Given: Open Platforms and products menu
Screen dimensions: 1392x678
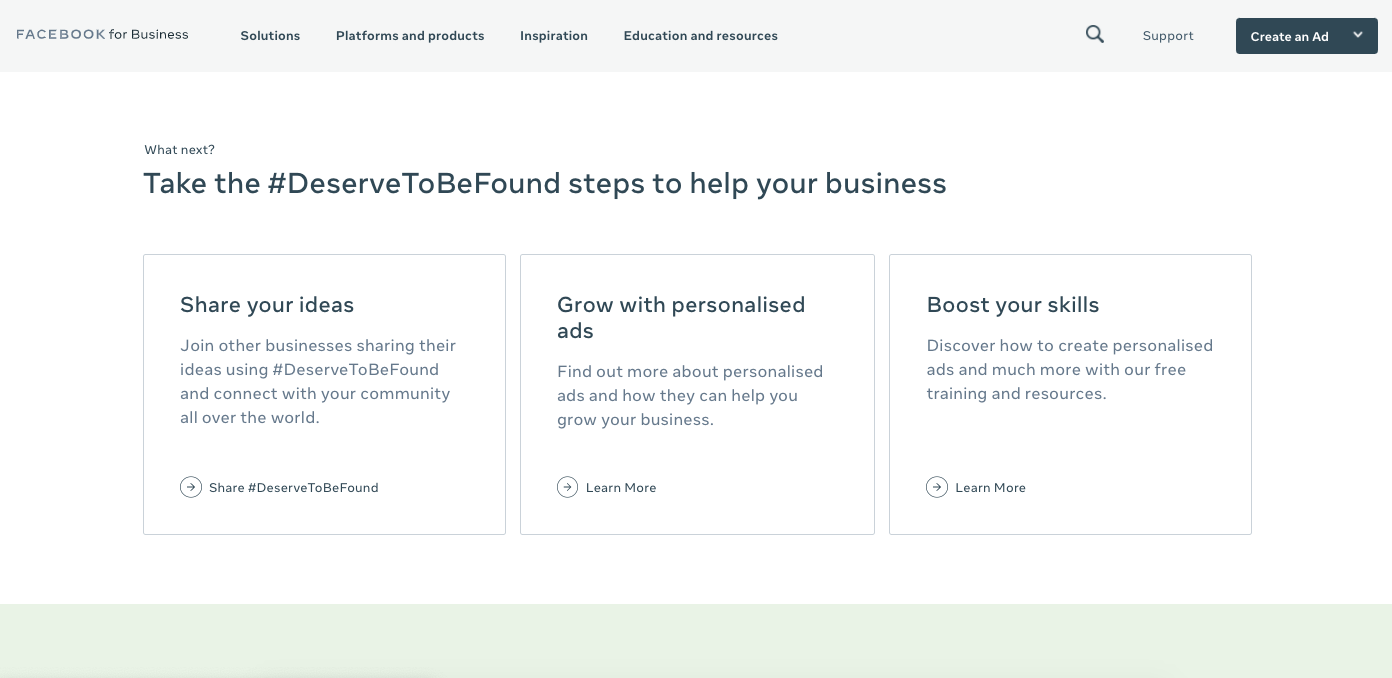Looking at the screenshot, I should tap(410, 36).
